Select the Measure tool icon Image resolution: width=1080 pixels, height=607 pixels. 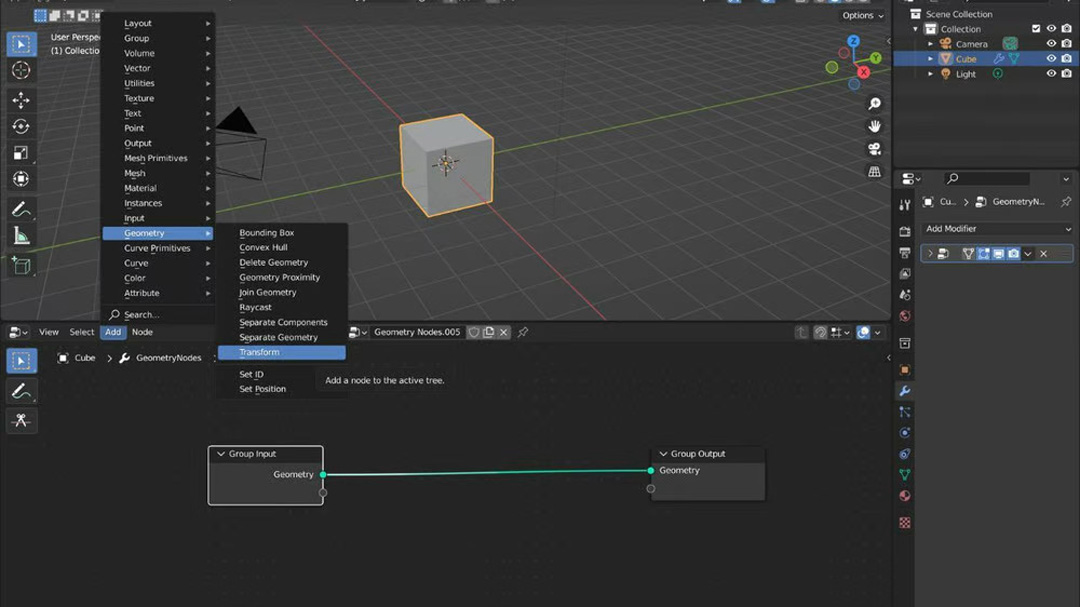coord(21,236)
